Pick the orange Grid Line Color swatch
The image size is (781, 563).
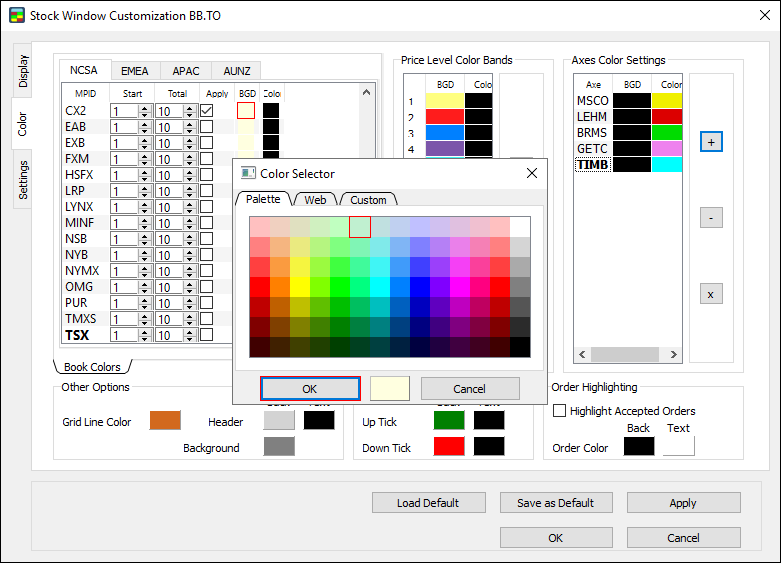(165, 422)
